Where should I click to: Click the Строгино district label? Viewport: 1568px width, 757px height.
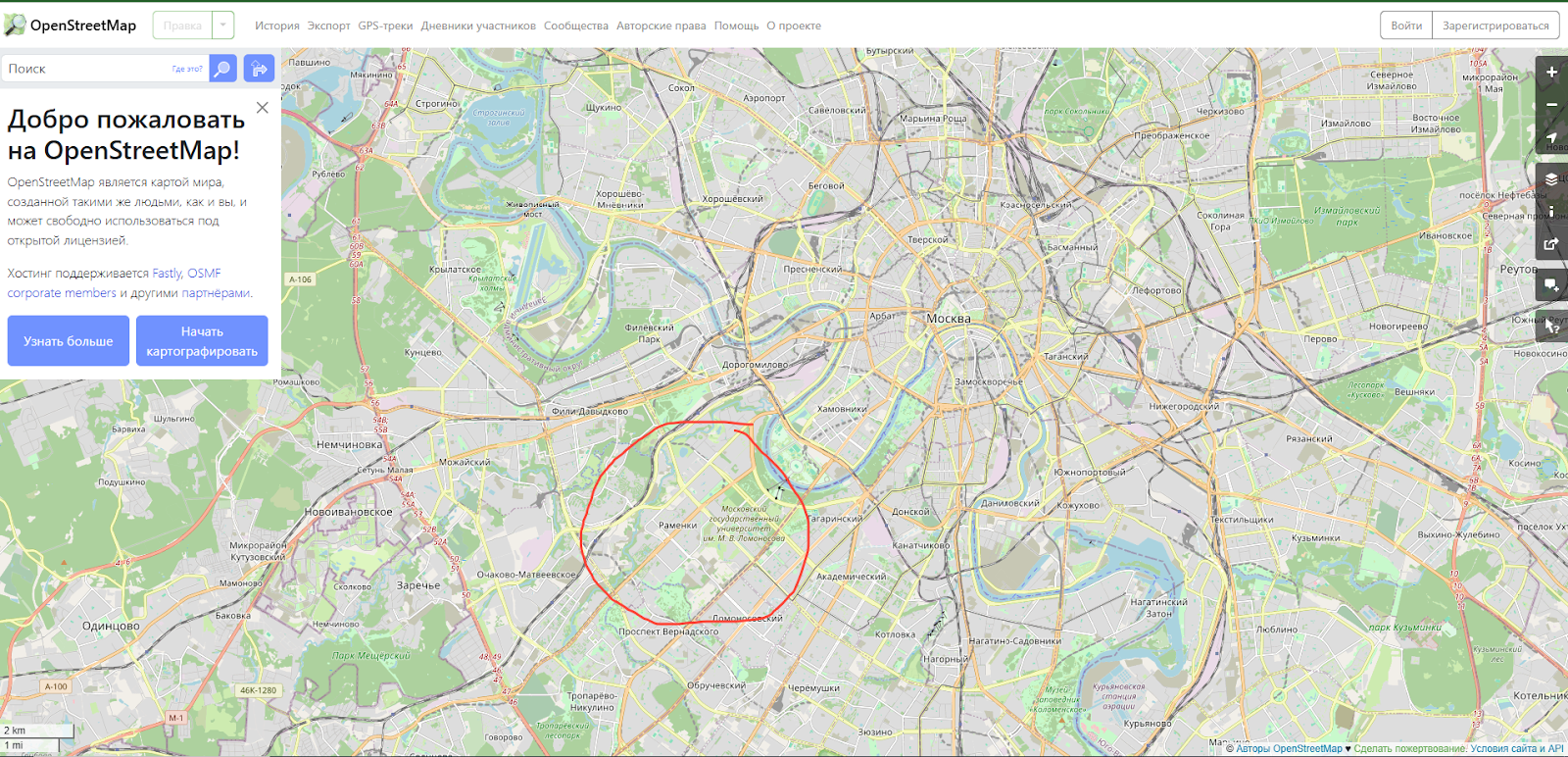pyautogui.click(x=437, y=103)
